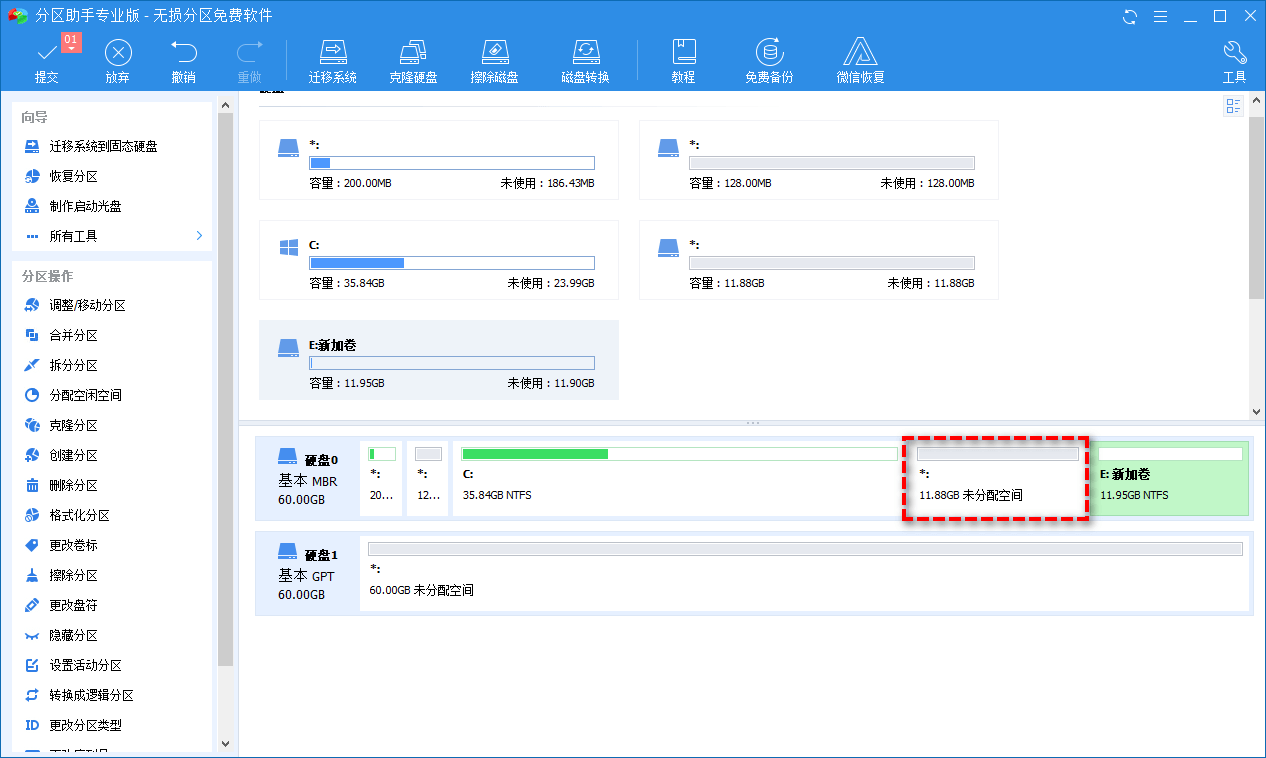
Task: Click the 提交 (commit) checkmark icon
Action: (x=46, y=53)
